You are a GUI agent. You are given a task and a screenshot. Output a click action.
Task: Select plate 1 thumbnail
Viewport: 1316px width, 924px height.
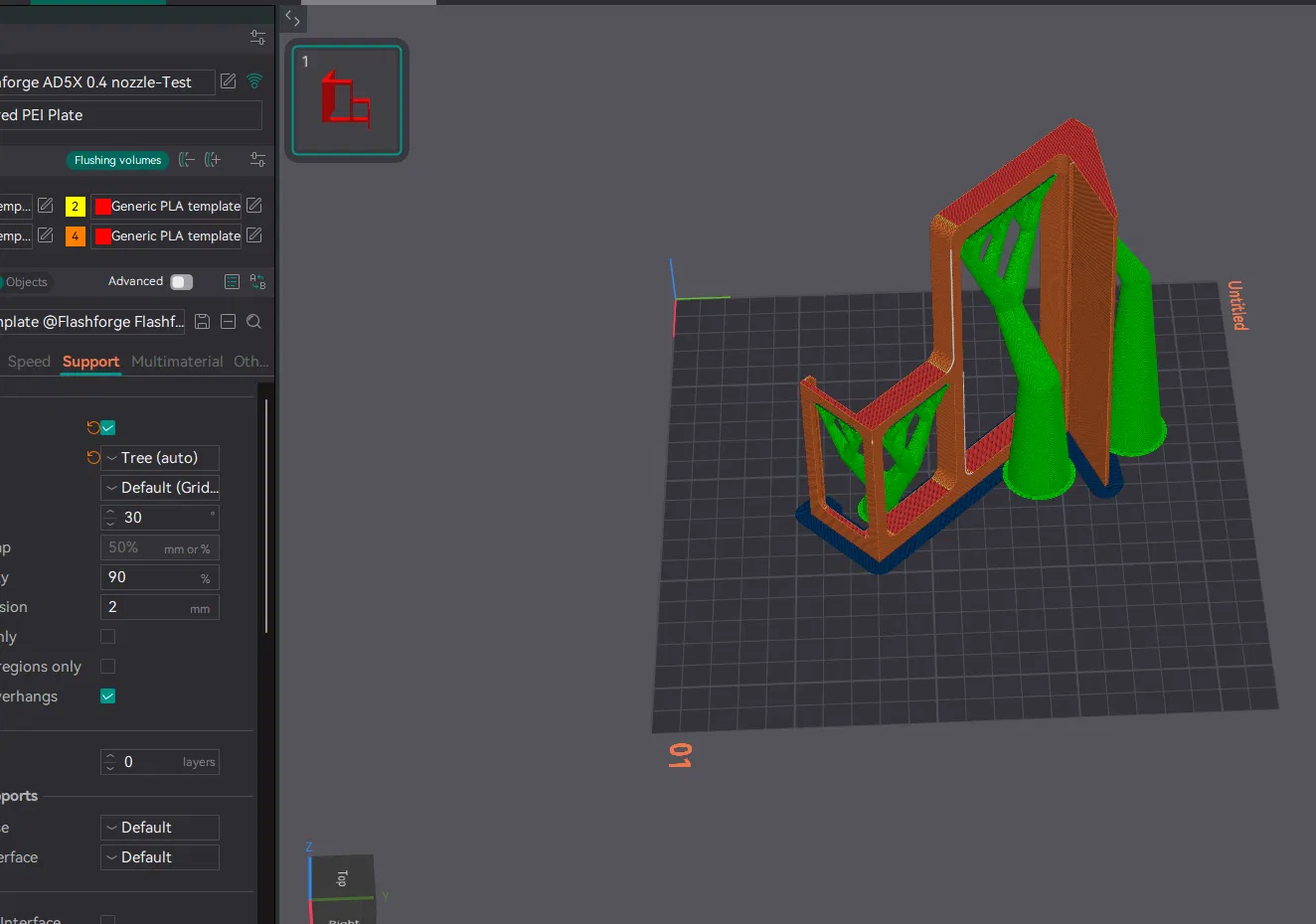tap(347, 100)
